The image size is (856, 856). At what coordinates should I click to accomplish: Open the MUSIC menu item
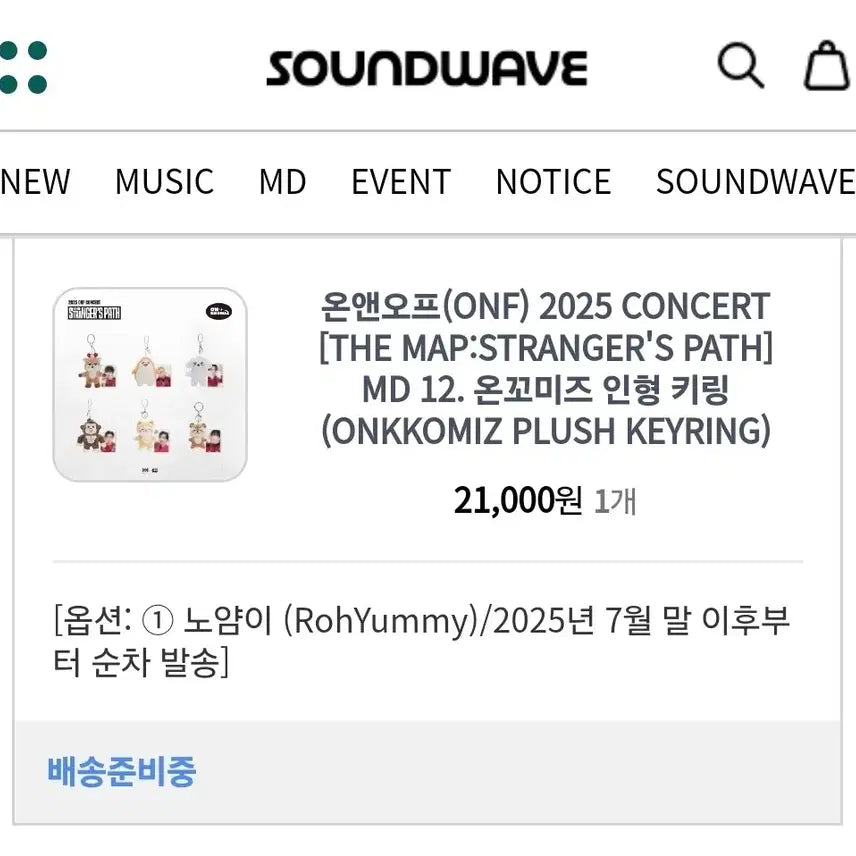(x=165, y=182)
